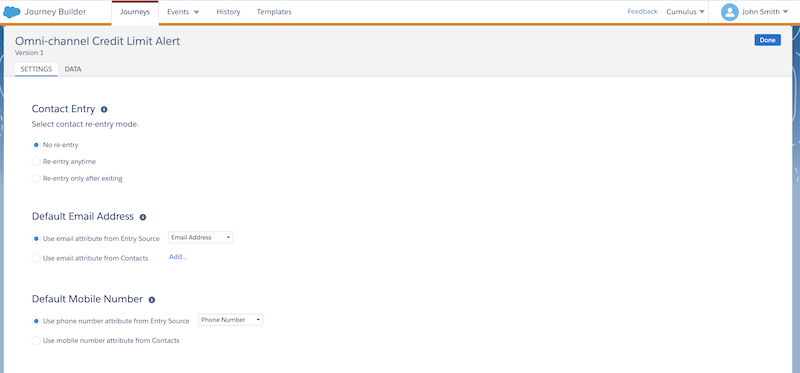Click the Journey Builder app title
Image resolution: width=800 pixels, height=373 pixels.
pyautogui.click(x=56, y=12)
